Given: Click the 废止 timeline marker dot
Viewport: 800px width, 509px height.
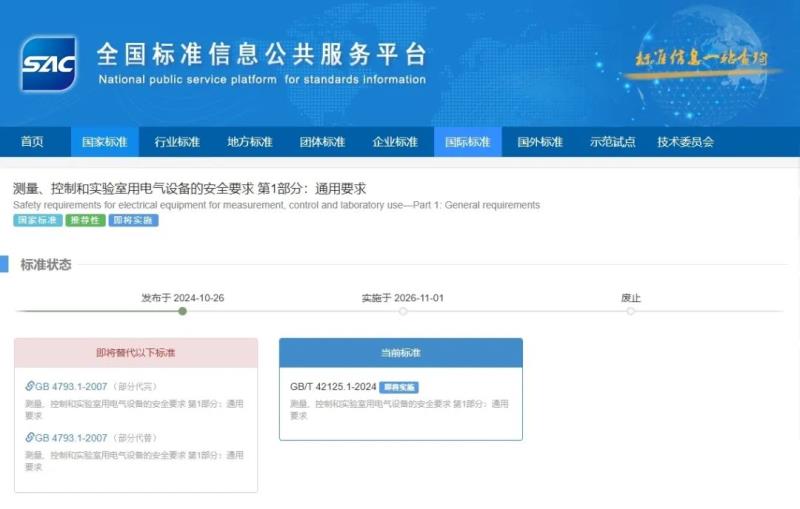Looking at the screenshot, I should point(630,311).
